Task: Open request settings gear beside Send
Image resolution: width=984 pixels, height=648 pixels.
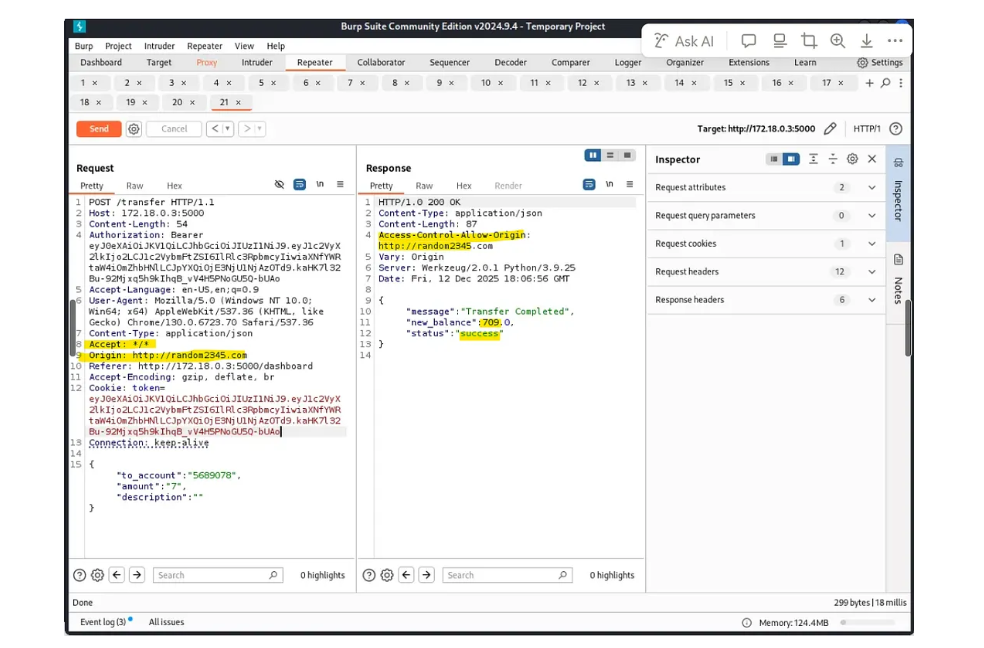Action: [x=134, y=129]
